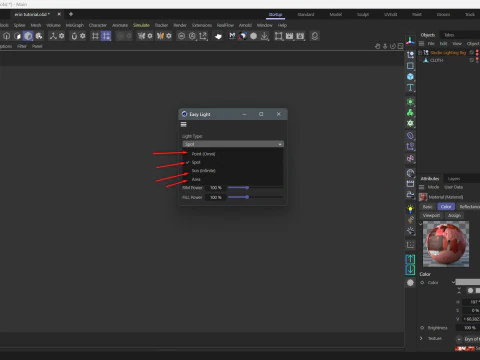
Task: Open the MoGraph menu
Action: point(75,25)
